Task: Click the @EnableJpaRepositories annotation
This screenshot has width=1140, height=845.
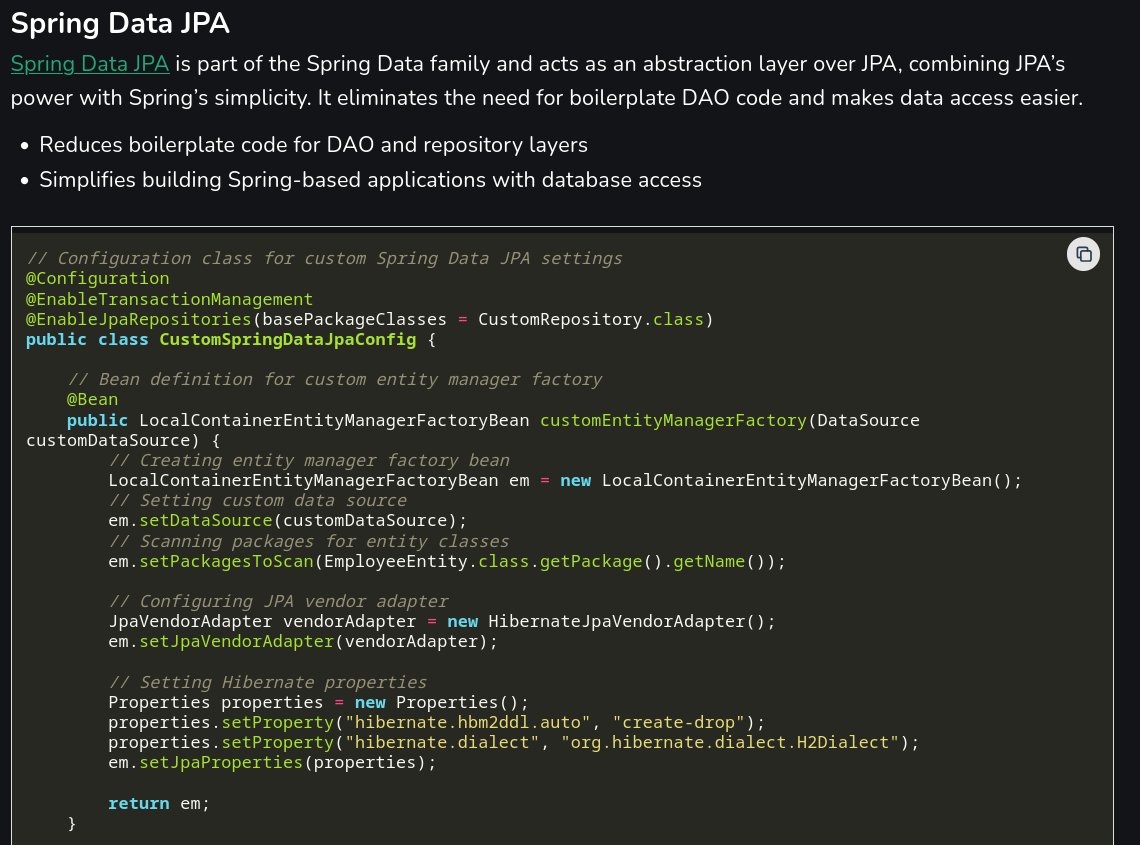Action: (x=138, y=319)
